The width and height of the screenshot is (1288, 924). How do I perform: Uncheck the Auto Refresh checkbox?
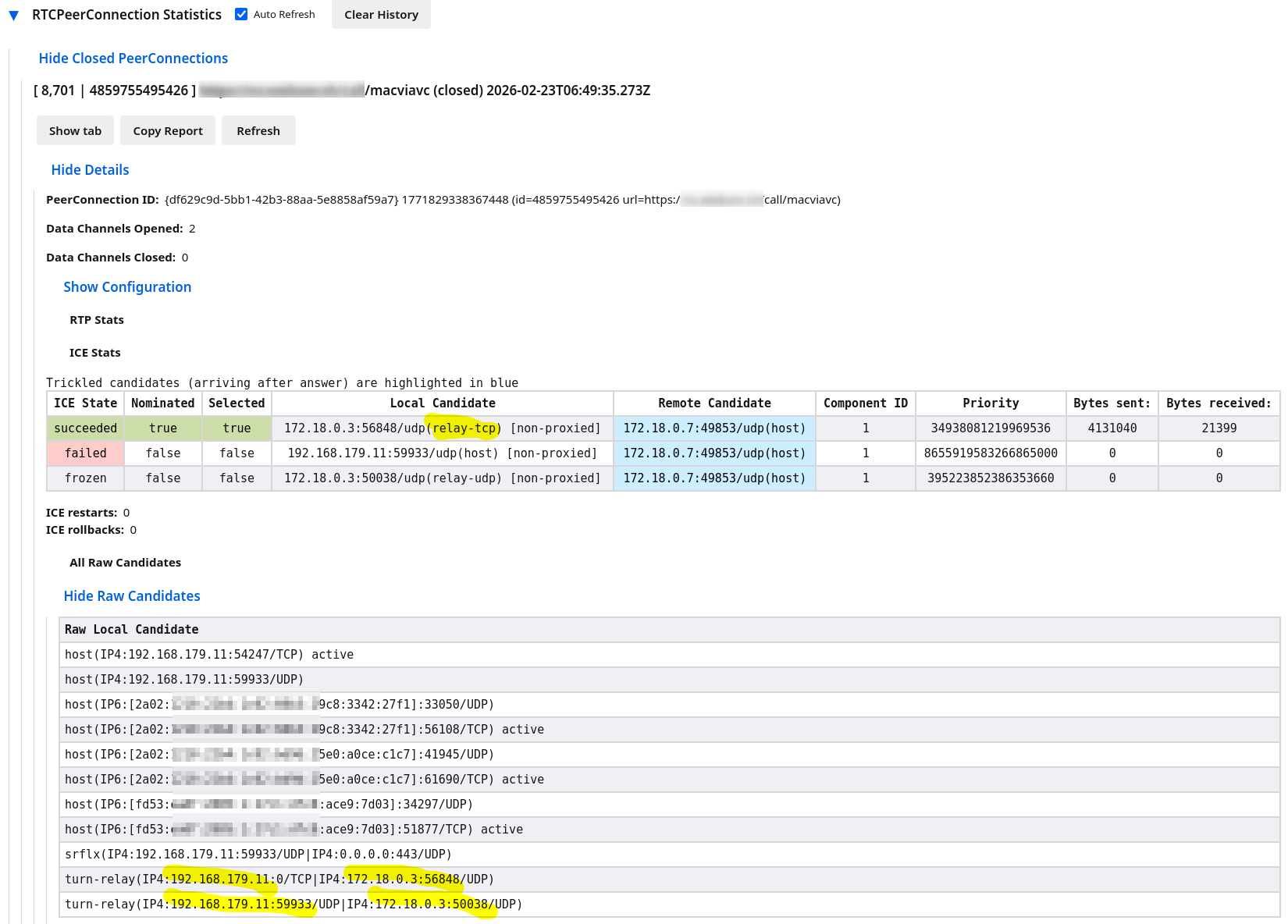241,14
